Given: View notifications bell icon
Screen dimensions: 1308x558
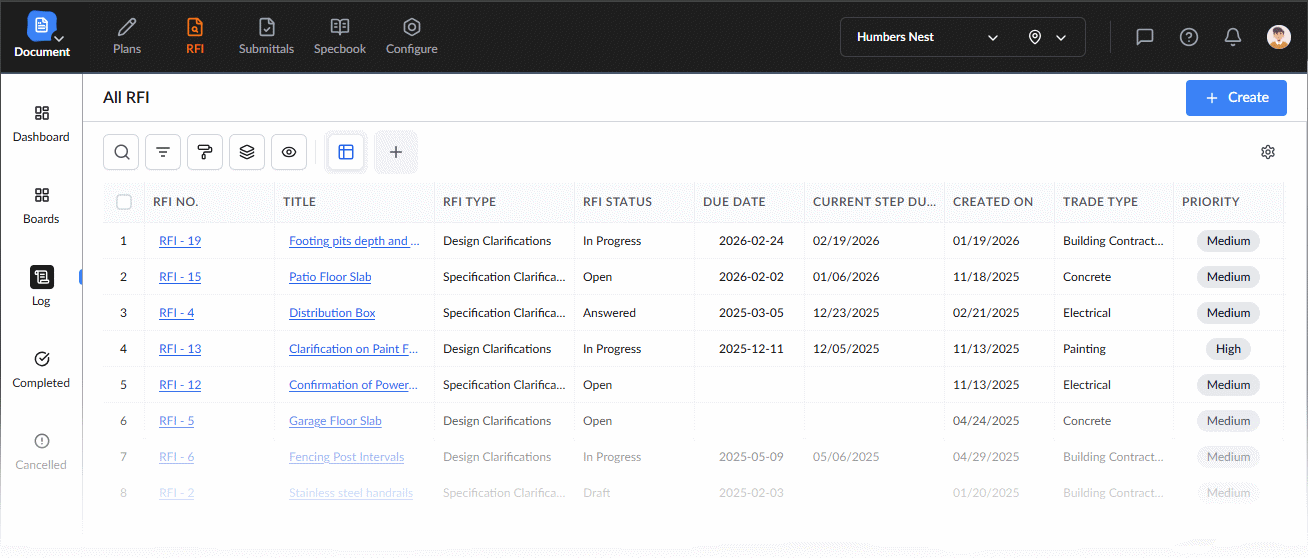Looking at the screenshot, I should pos(1233,37).
